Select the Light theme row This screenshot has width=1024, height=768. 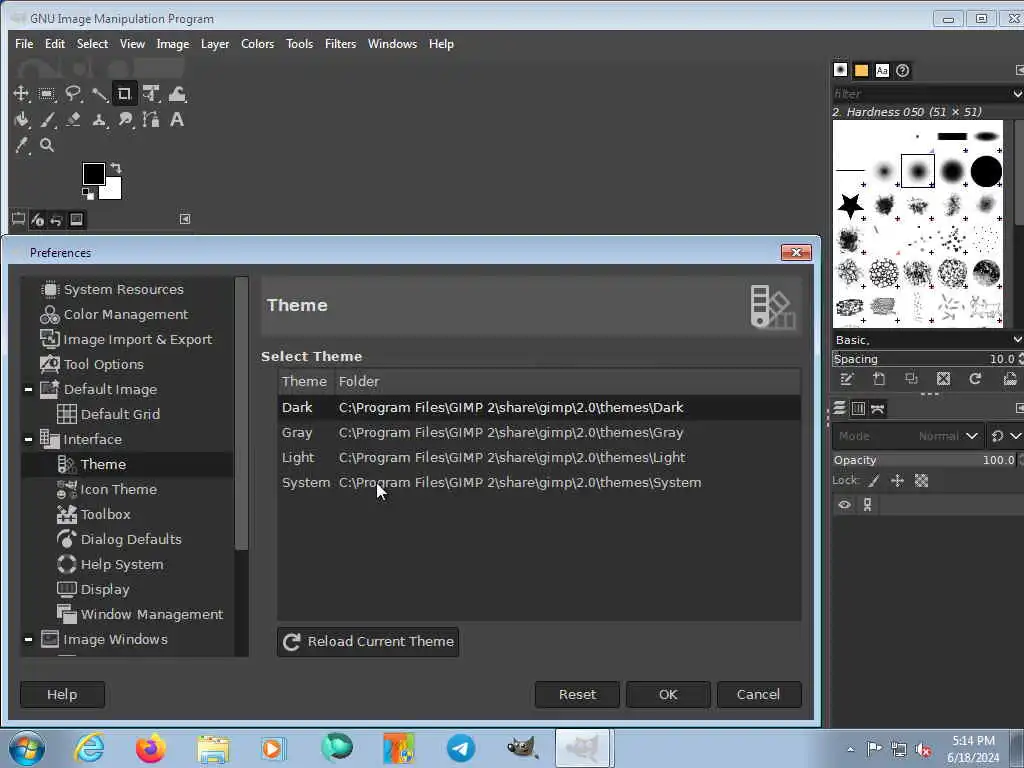539,458
